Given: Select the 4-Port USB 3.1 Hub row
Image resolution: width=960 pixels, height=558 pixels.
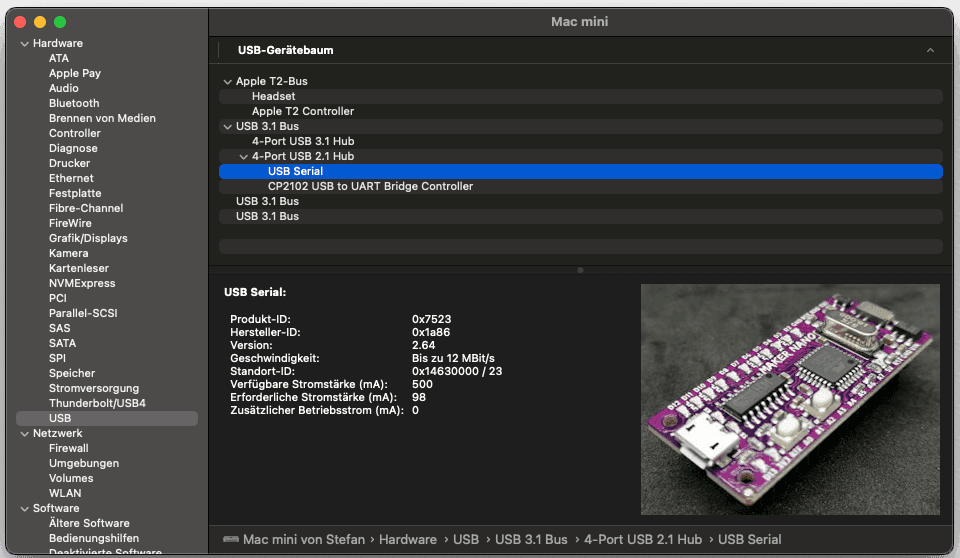Looking at the screenshot, I should (580, 141).
